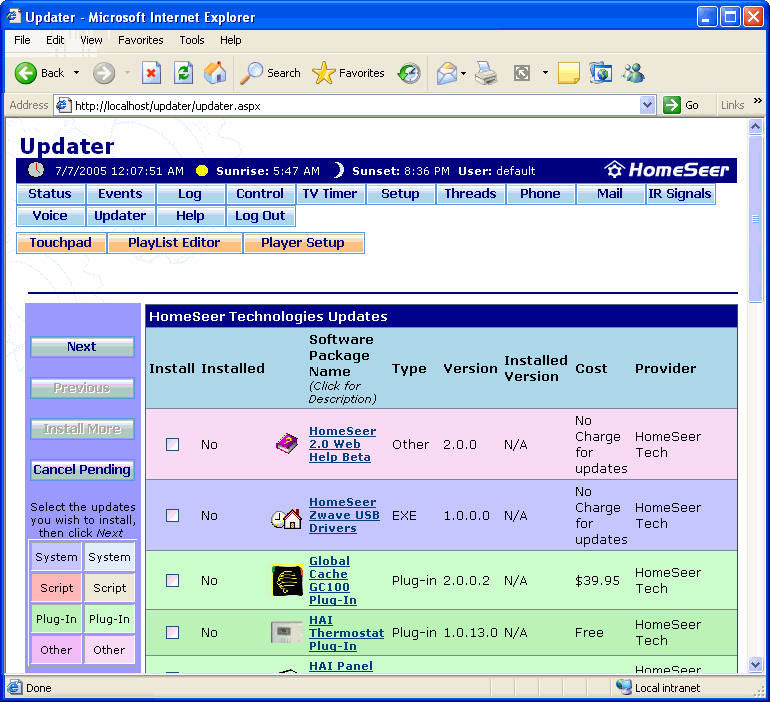Click the Messenger people icon
Image resolution: width=770 pixels, height=702 pixels.
click(633, 73)
